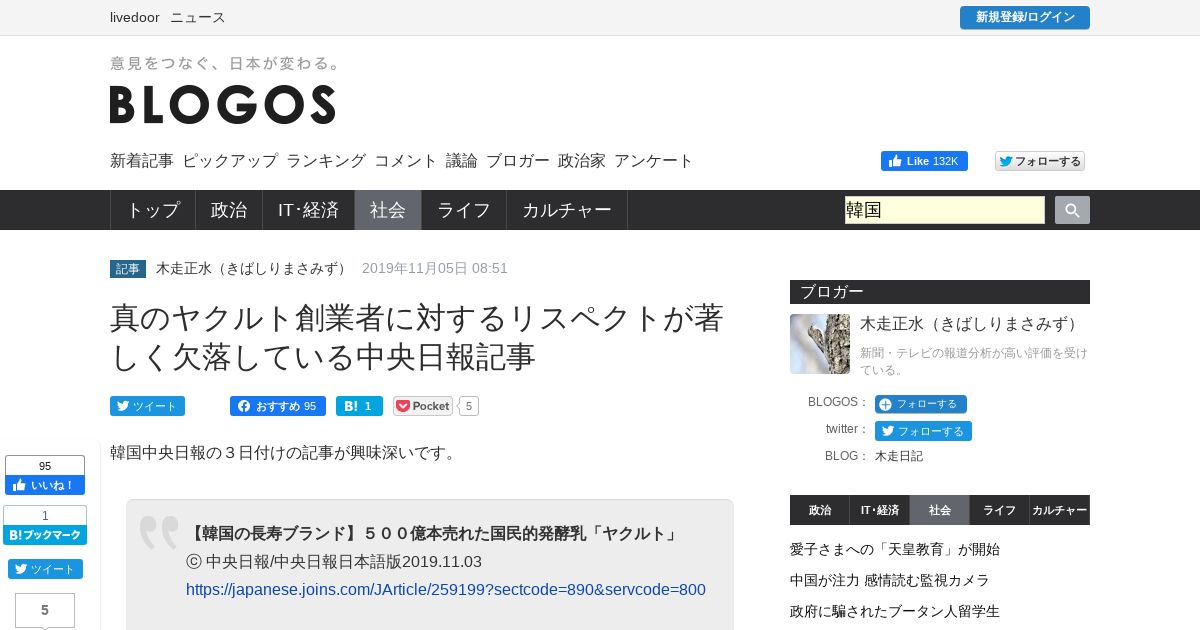The width and height of the screenshot is (1200, 630).
Task: Open the 木走日記 BLOG link
Action: [899, 456]
